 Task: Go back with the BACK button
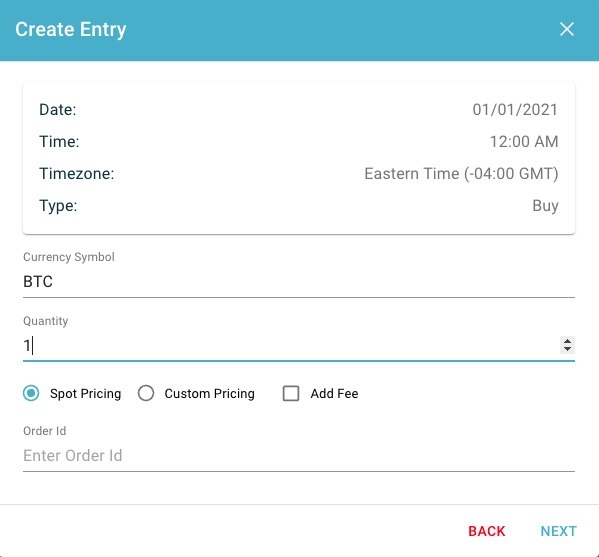click(x=487, y=531)
